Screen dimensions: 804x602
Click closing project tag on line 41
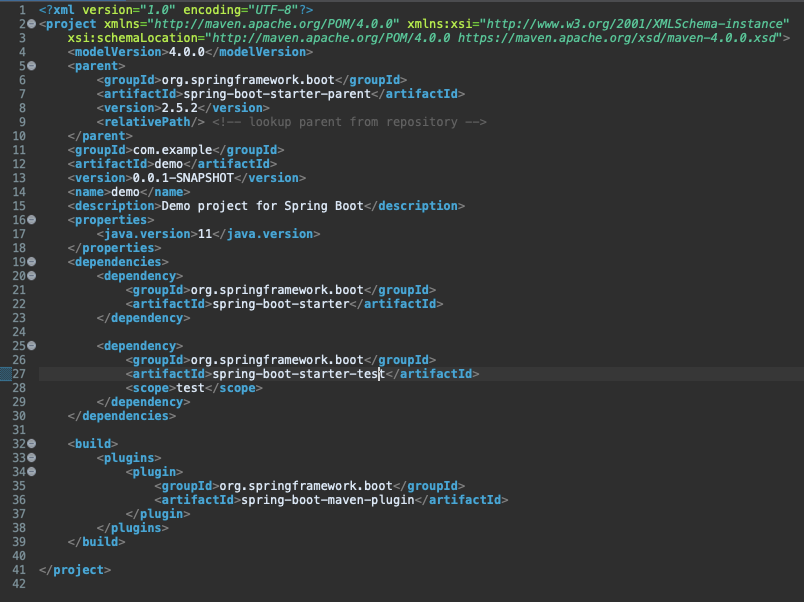click(75, 570)
